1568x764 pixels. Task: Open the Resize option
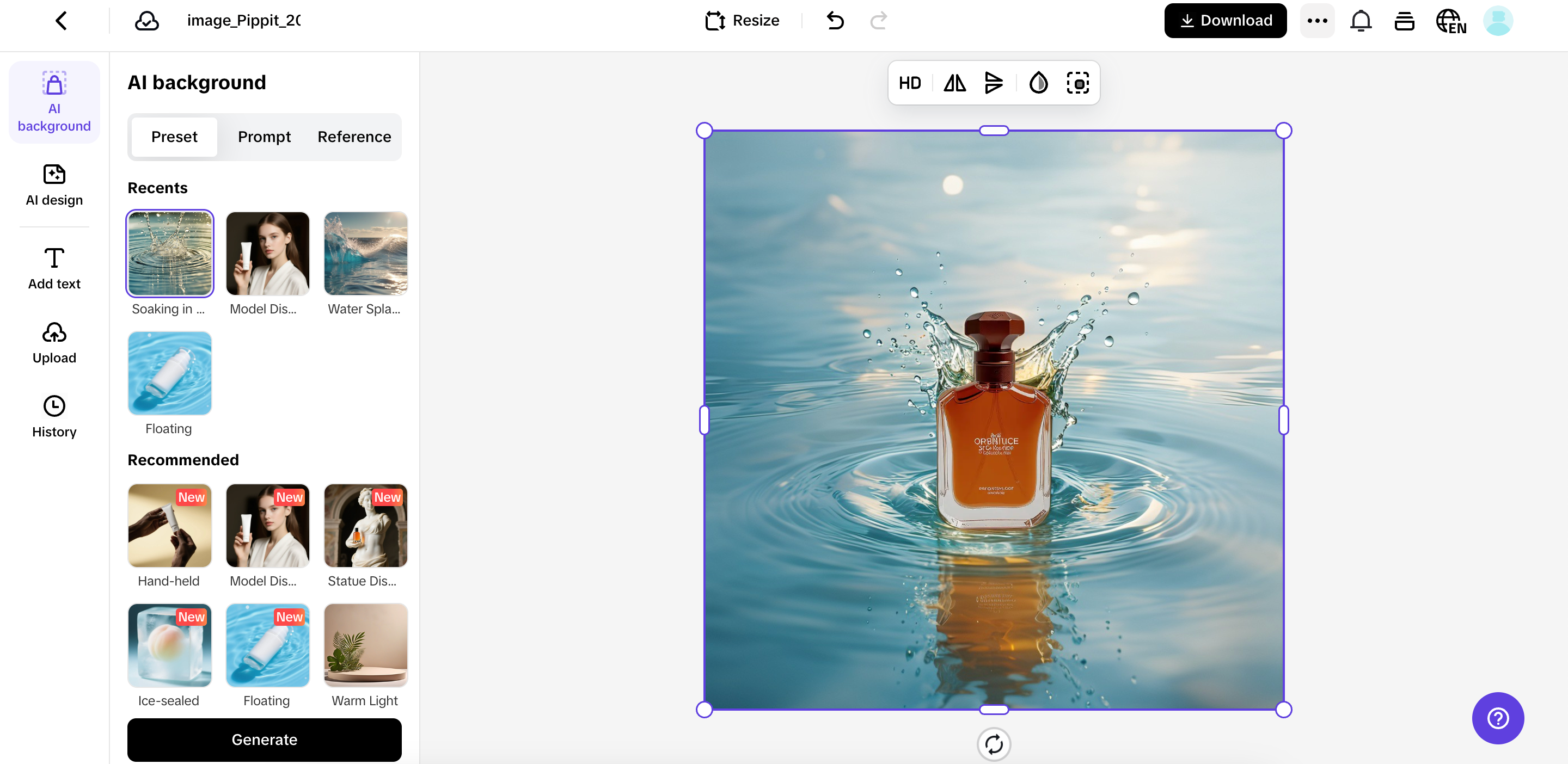742,21
